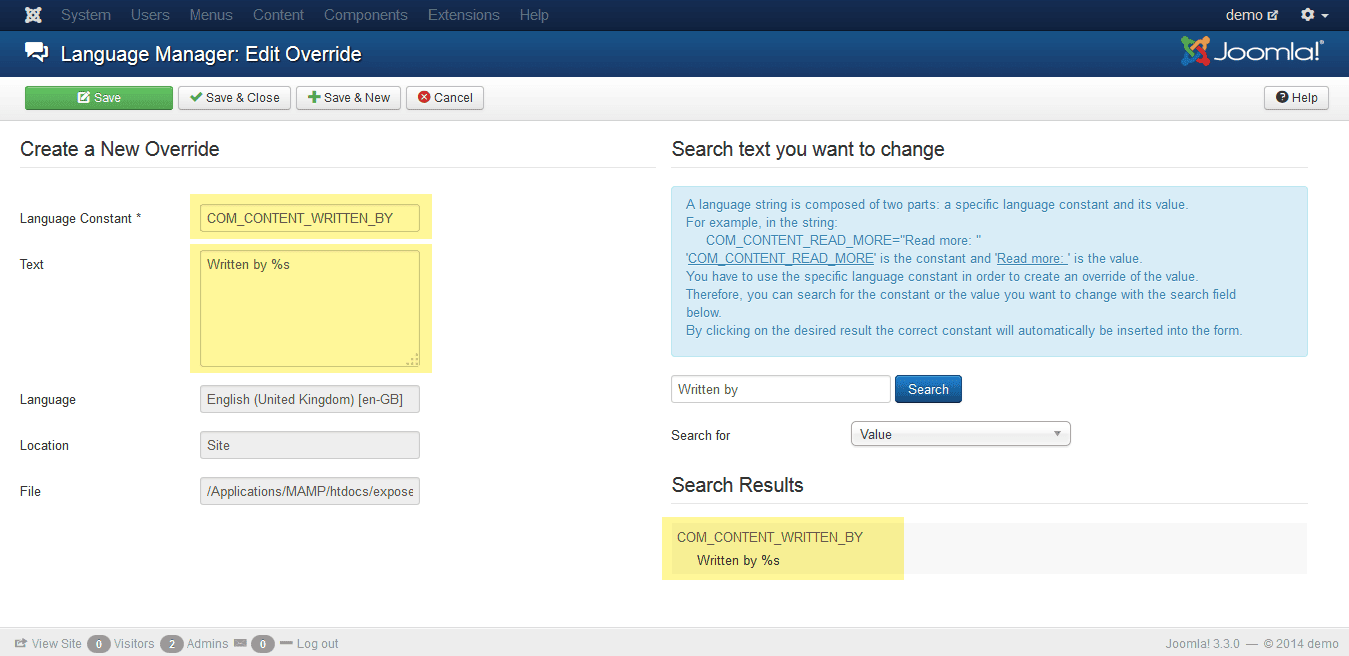This screenshot has height=656, width=1349.
Task: Cancel the override edit
Action: (445, 97)
